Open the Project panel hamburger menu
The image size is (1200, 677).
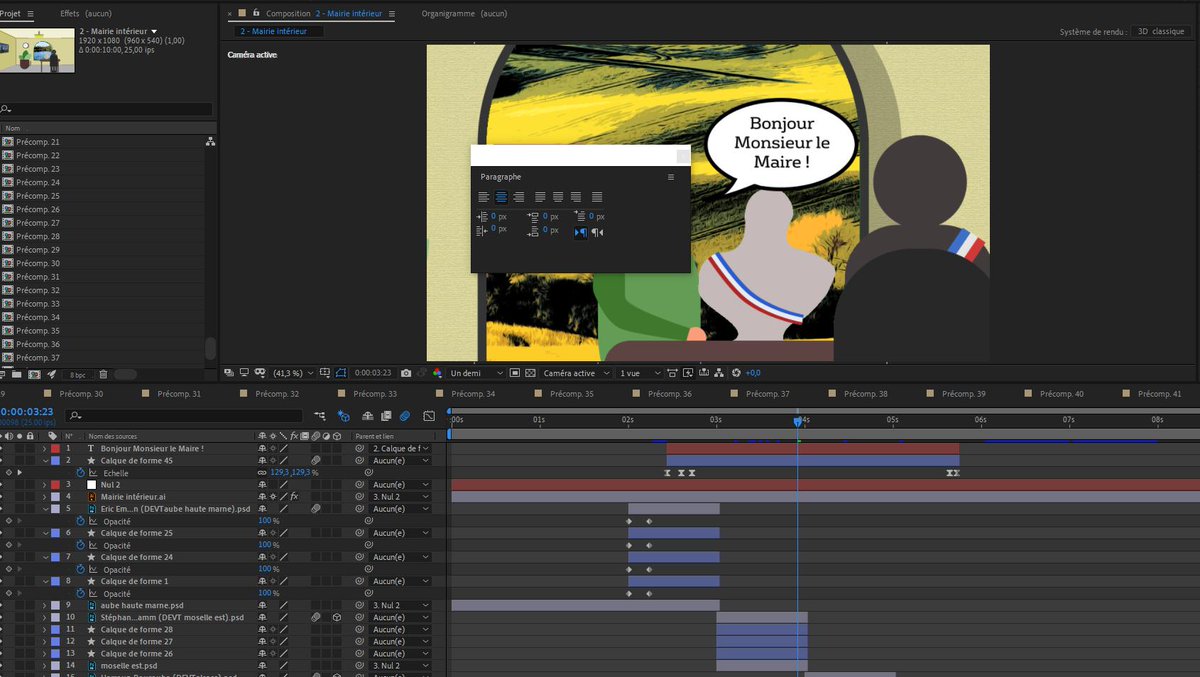pos(32,14)
